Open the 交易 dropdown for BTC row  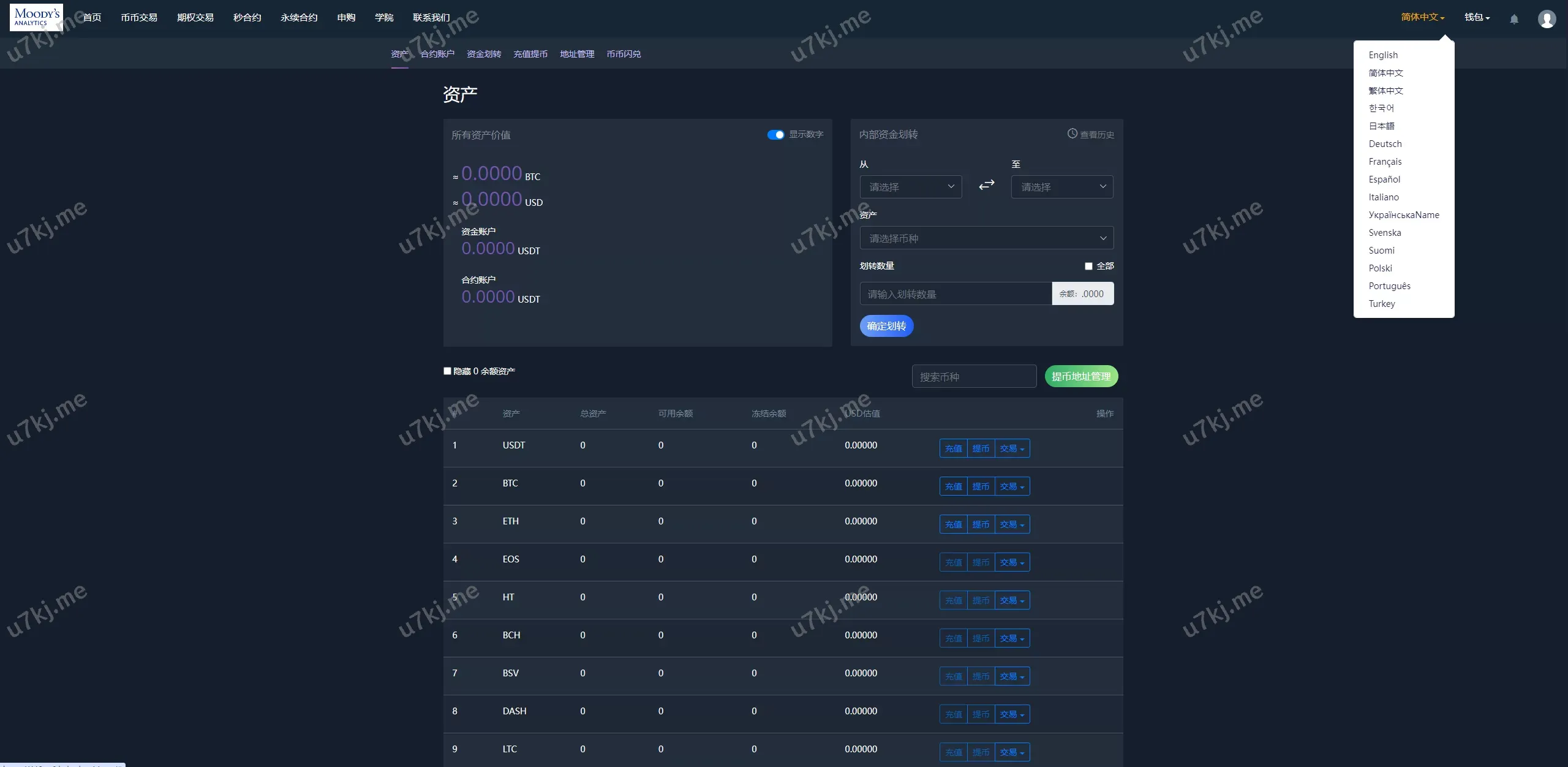click(x=1012, y=486)
